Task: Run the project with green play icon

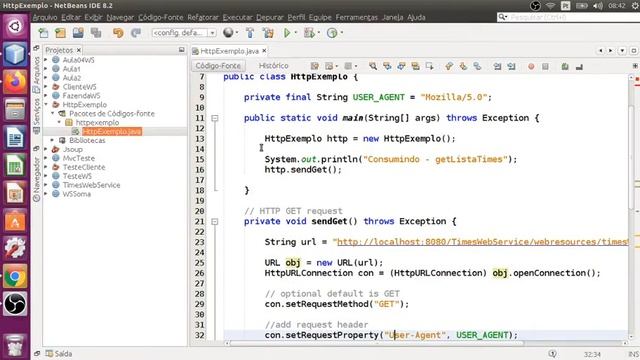Action: tap(287, 33)
